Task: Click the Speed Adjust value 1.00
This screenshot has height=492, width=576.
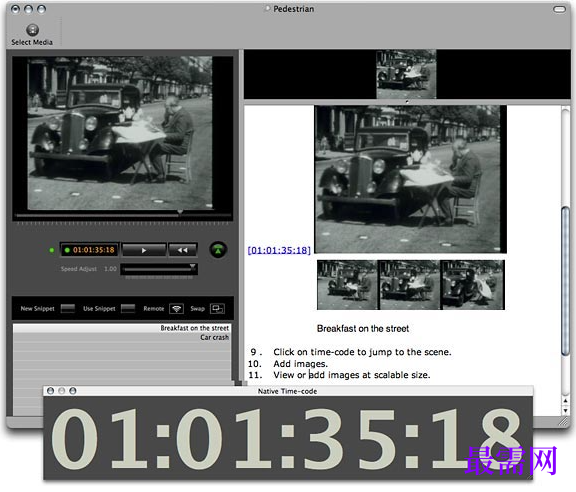Action: 110,269
